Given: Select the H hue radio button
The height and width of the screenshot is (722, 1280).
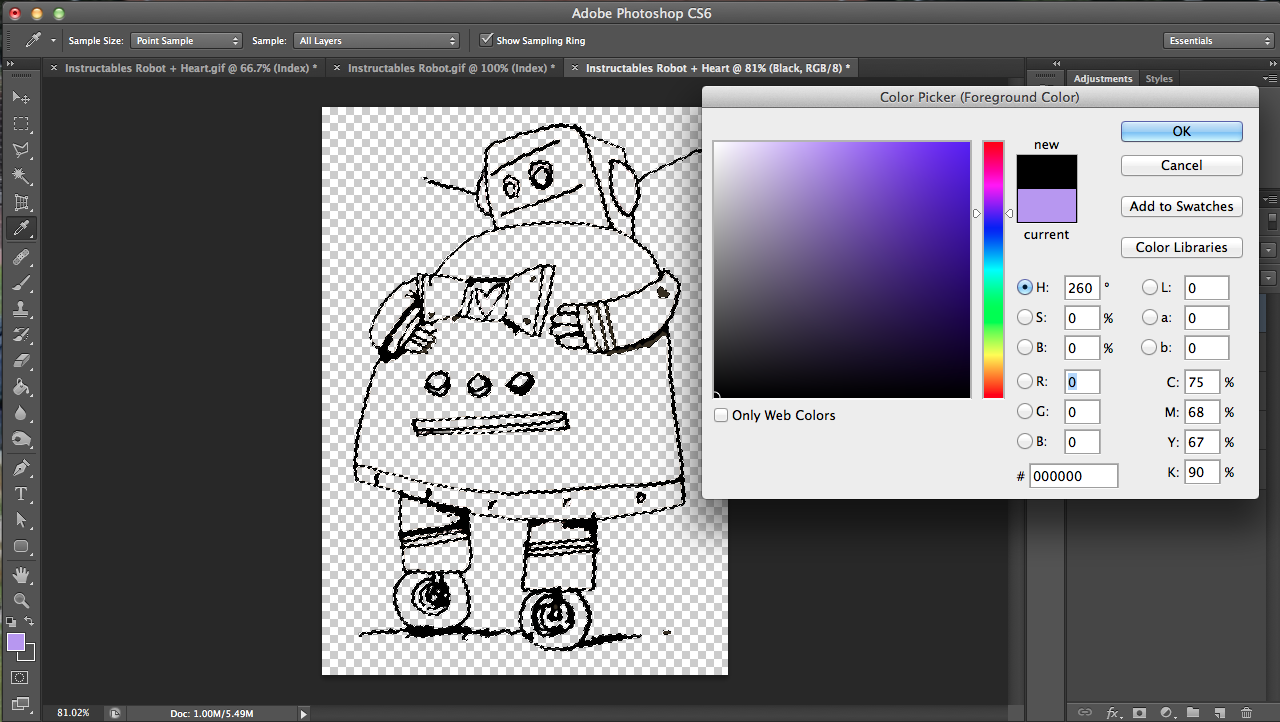Looking at the screenshot, I should click(x=1025, y=287).
